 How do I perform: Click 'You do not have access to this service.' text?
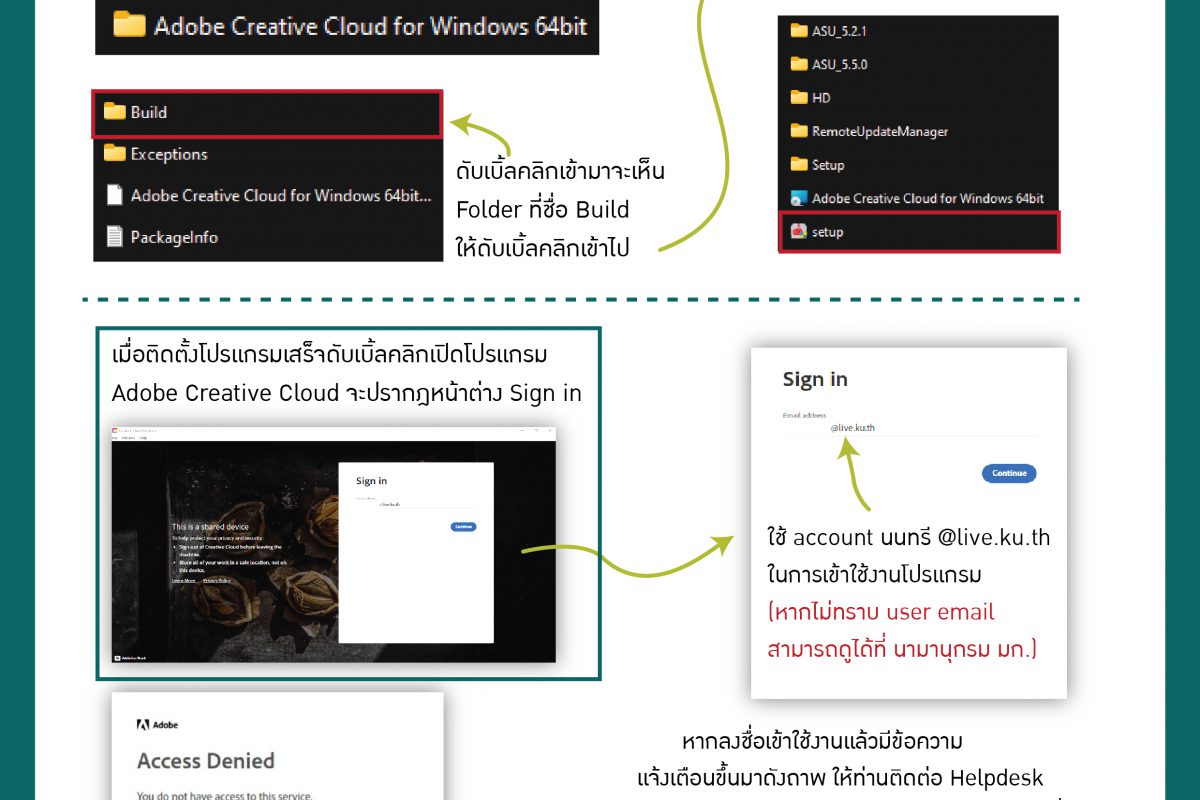coord(225,797)
